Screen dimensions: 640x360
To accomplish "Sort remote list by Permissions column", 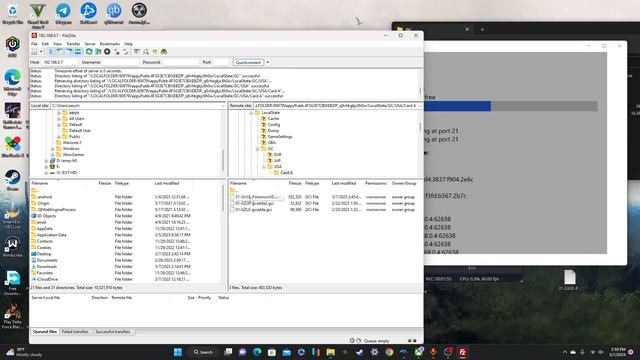I will pos(376,183).
